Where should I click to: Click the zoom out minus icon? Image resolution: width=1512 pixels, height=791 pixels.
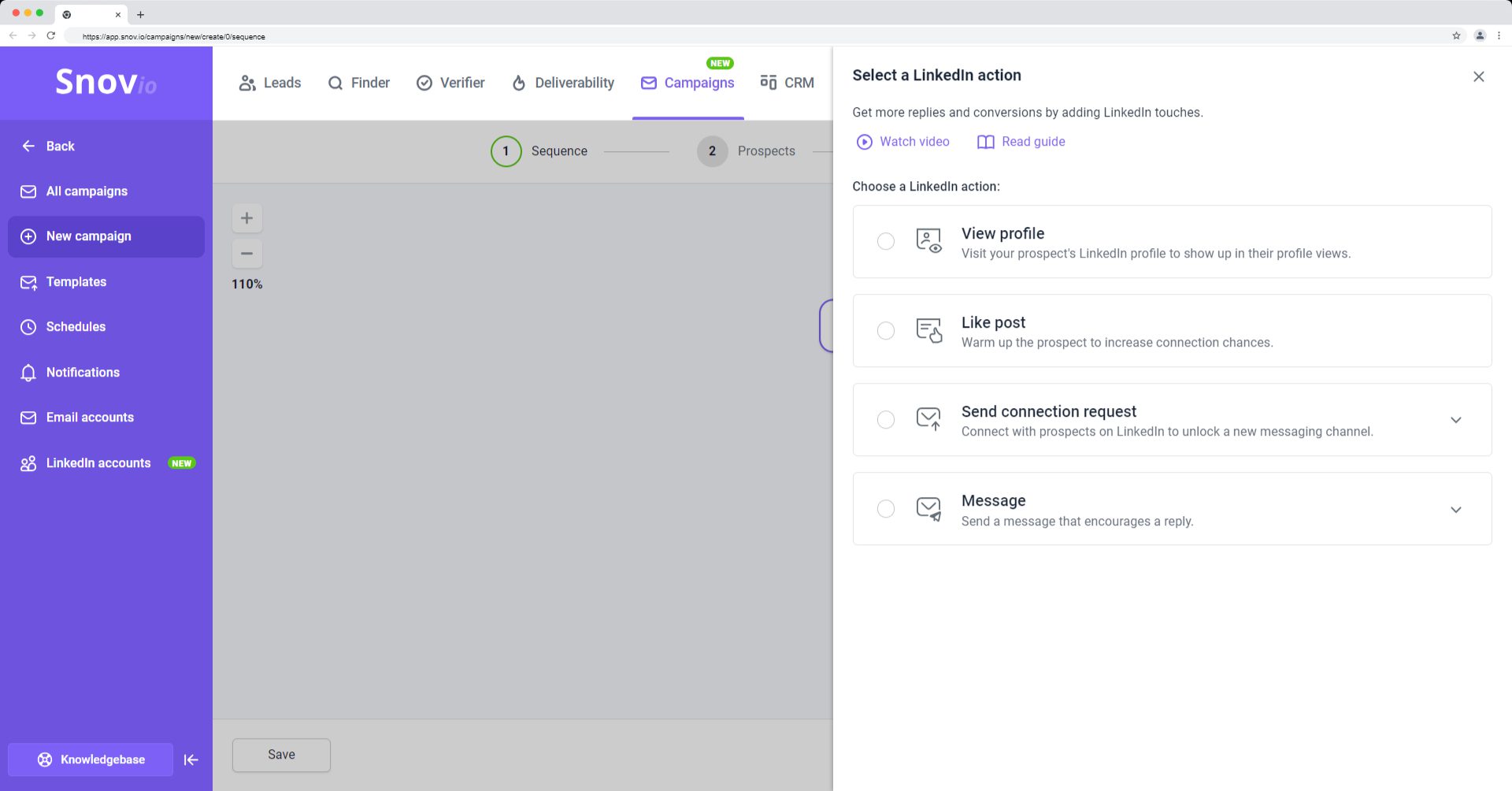click(x=246, y=254)
